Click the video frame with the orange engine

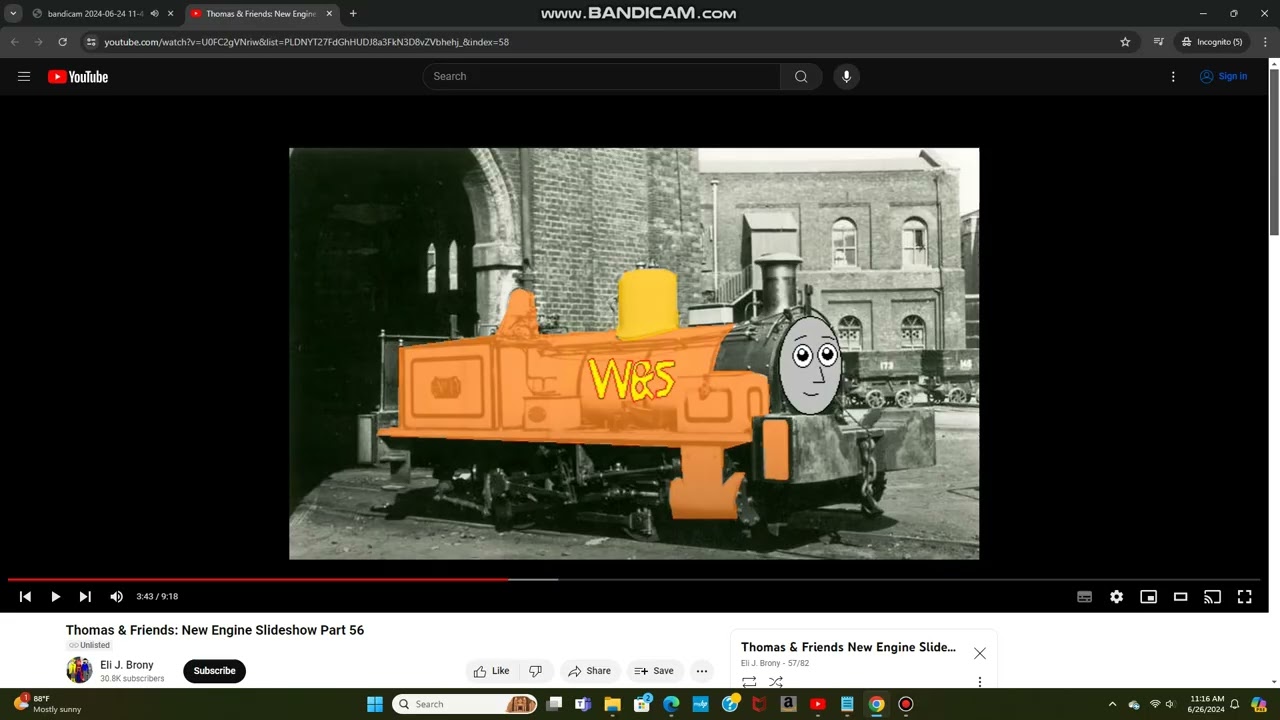pyautogui.click(x=634, y=354)
